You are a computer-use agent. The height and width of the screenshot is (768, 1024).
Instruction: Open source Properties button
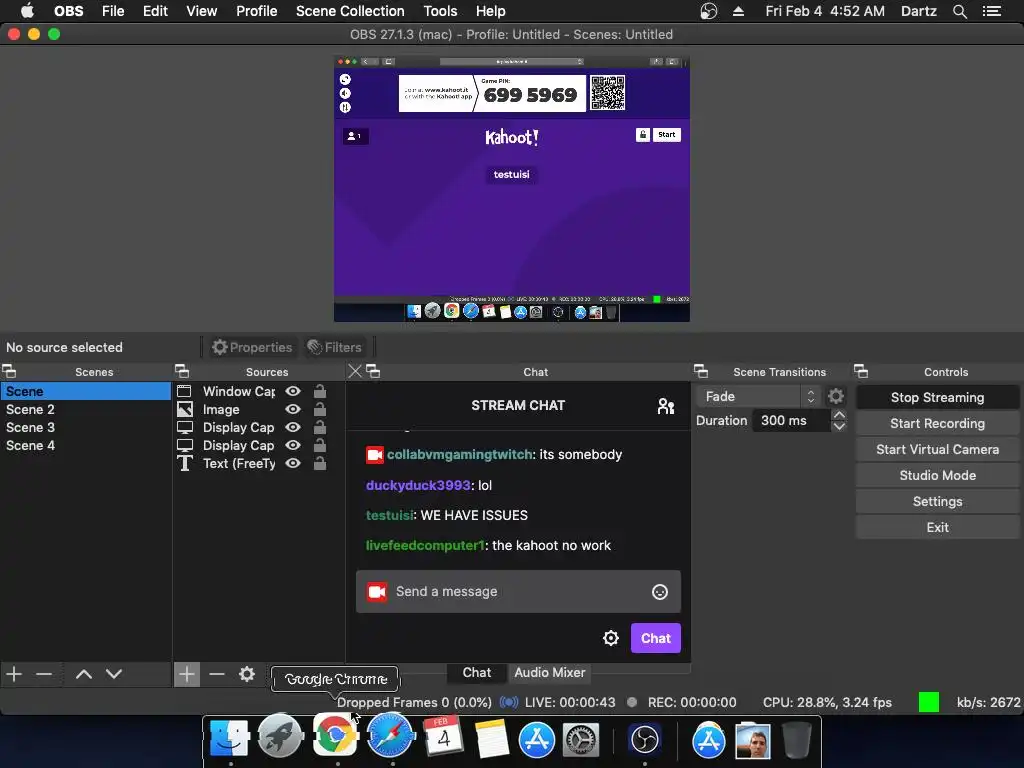pyautogui.click(x=252, y=347)
